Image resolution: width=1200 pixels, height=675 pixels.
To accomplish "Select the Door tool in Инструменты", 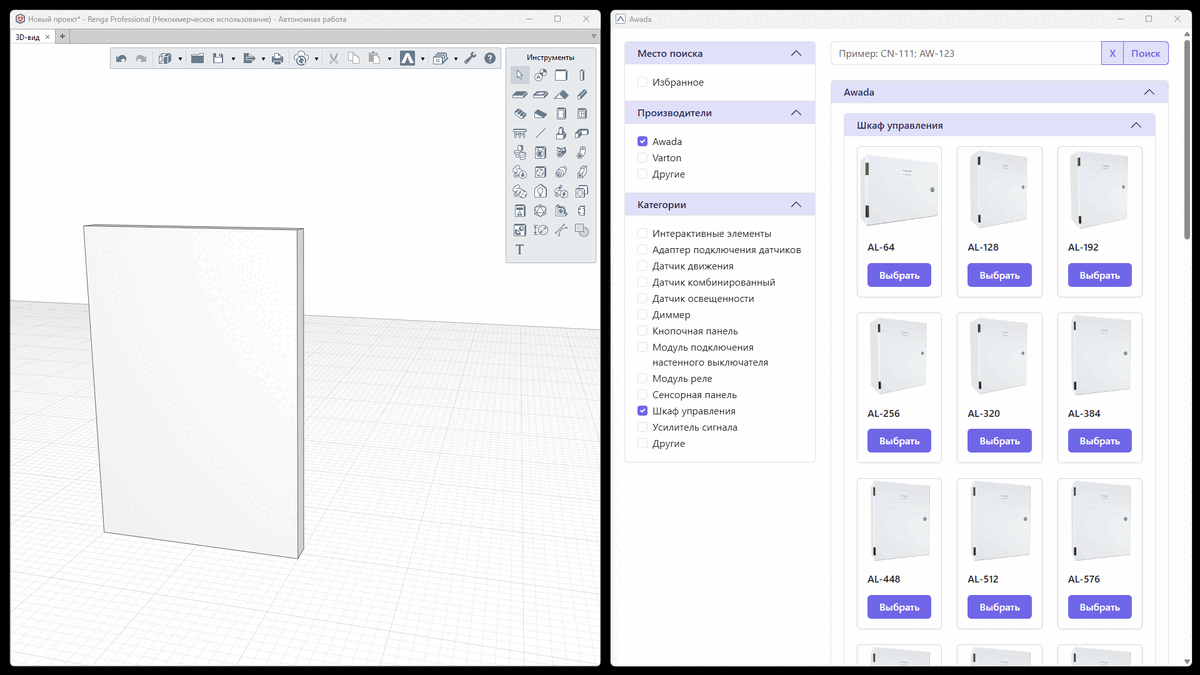I will (x=561, y=114).
